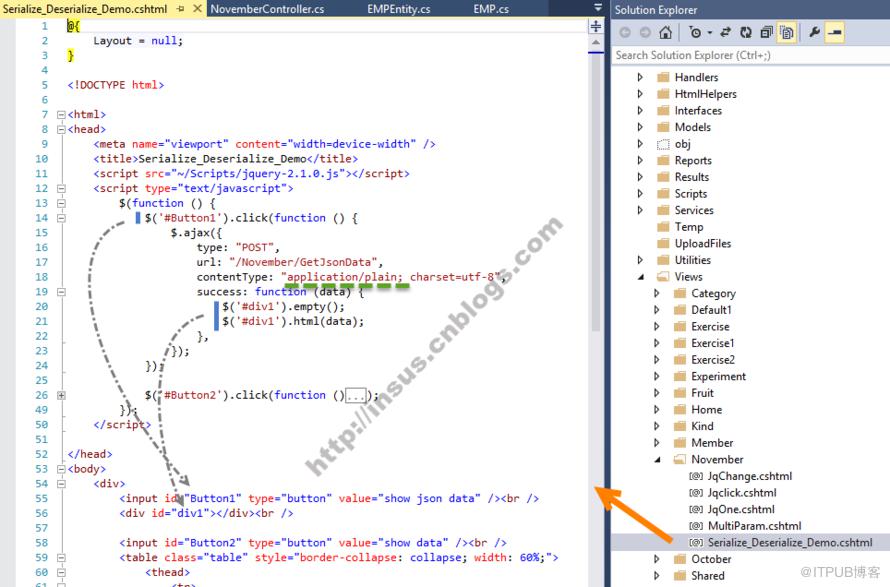Click the Back button in Solution Explorer
The height and width of the screenshot is (587, 890).
coord(625,32)
